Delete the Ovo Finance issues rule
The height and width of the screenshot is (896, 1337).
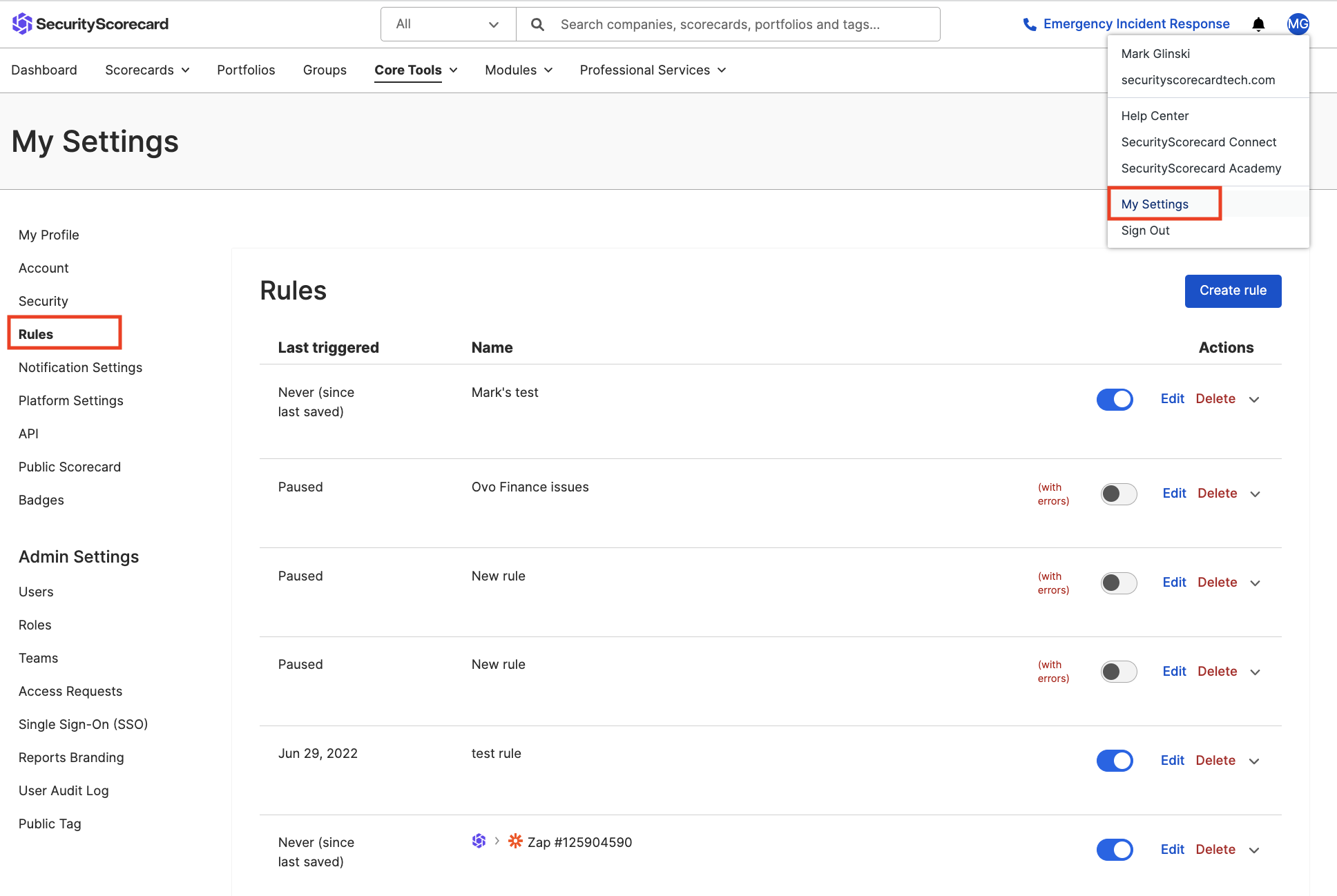click(1217, 494)
